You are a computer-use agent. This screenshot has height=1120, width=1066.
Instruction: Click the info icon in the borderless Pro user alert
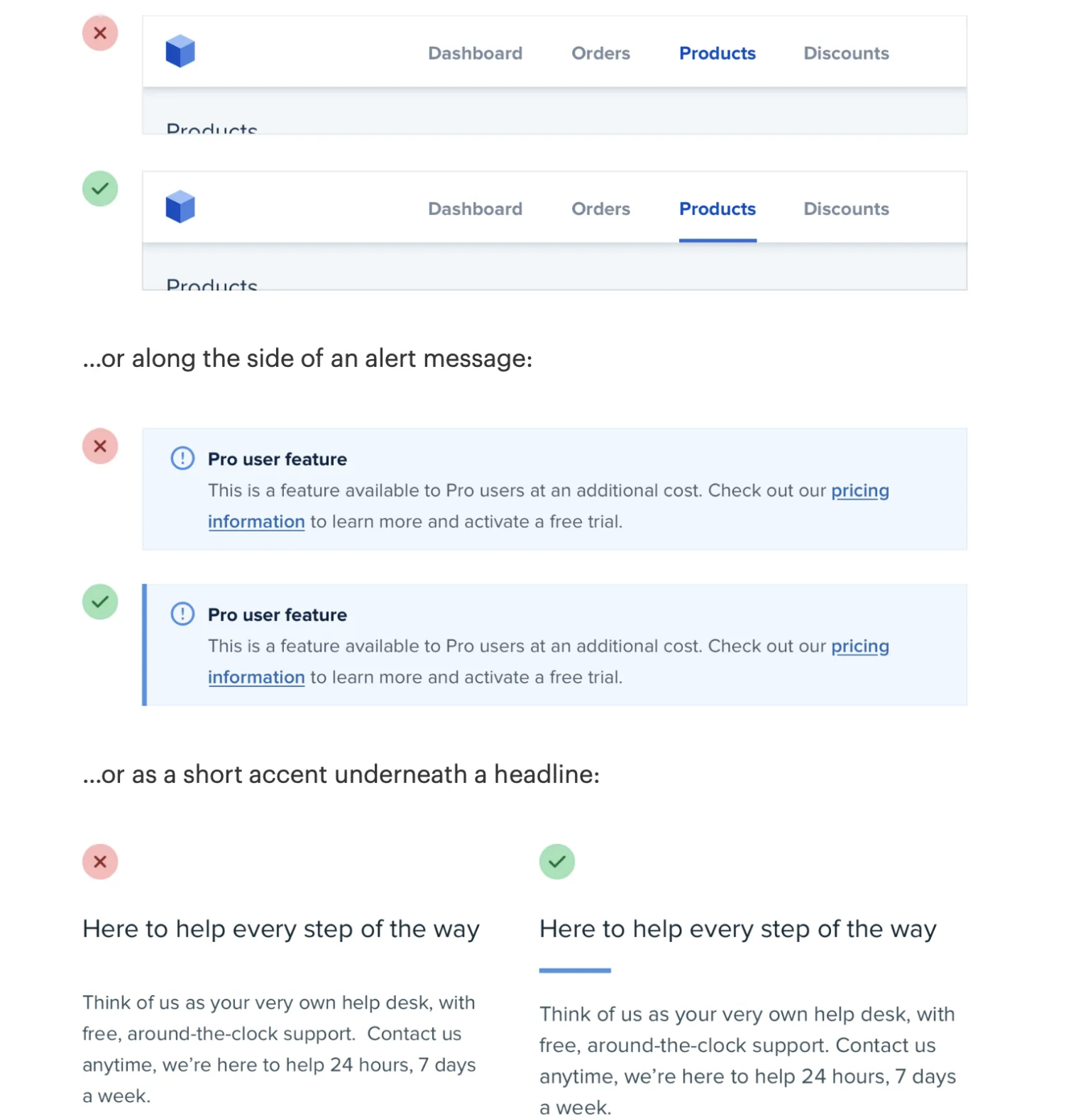pos(182,459)
